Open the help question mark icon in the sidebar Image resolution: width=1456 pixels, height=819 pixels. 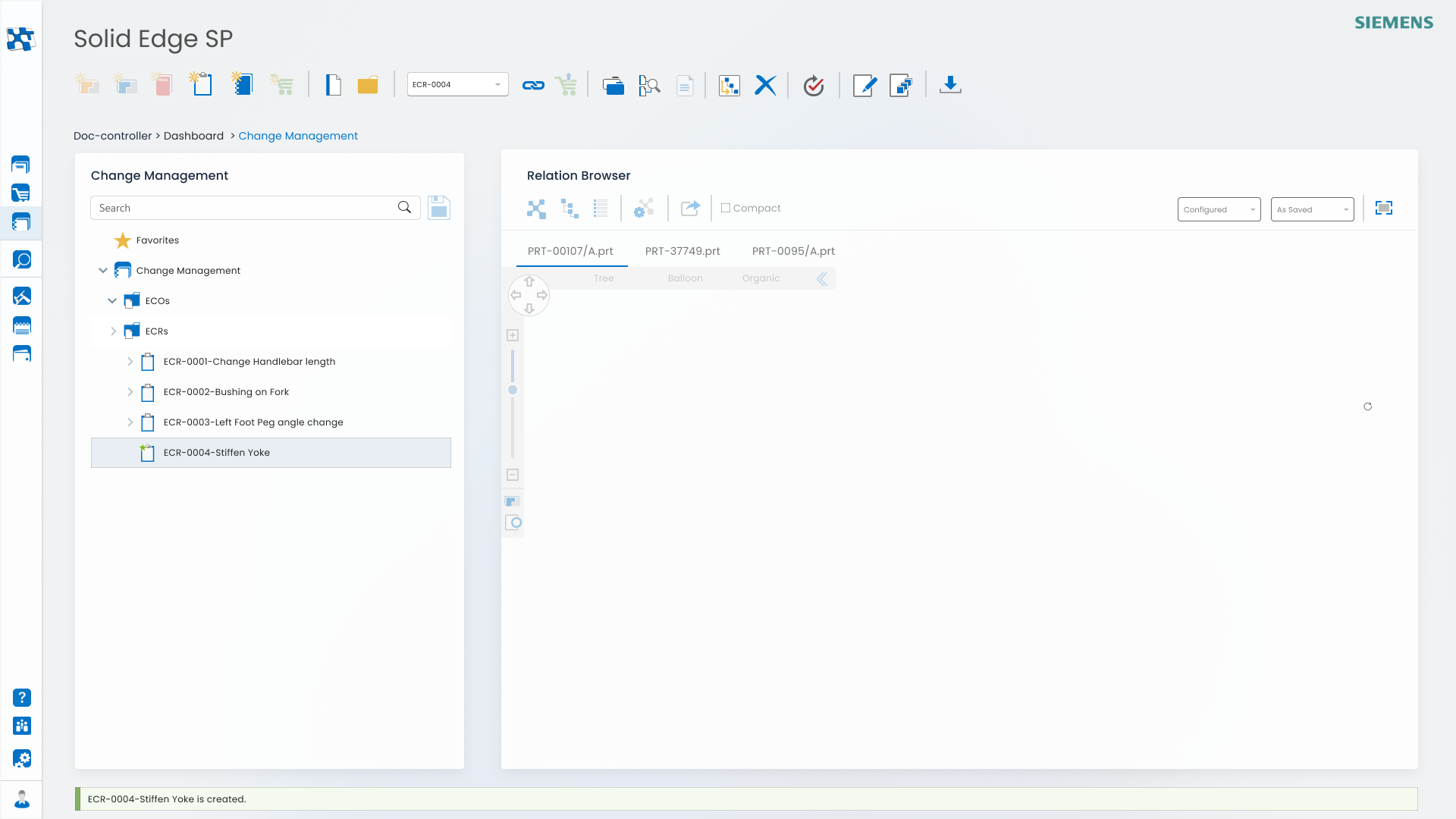tap(22, 698)
